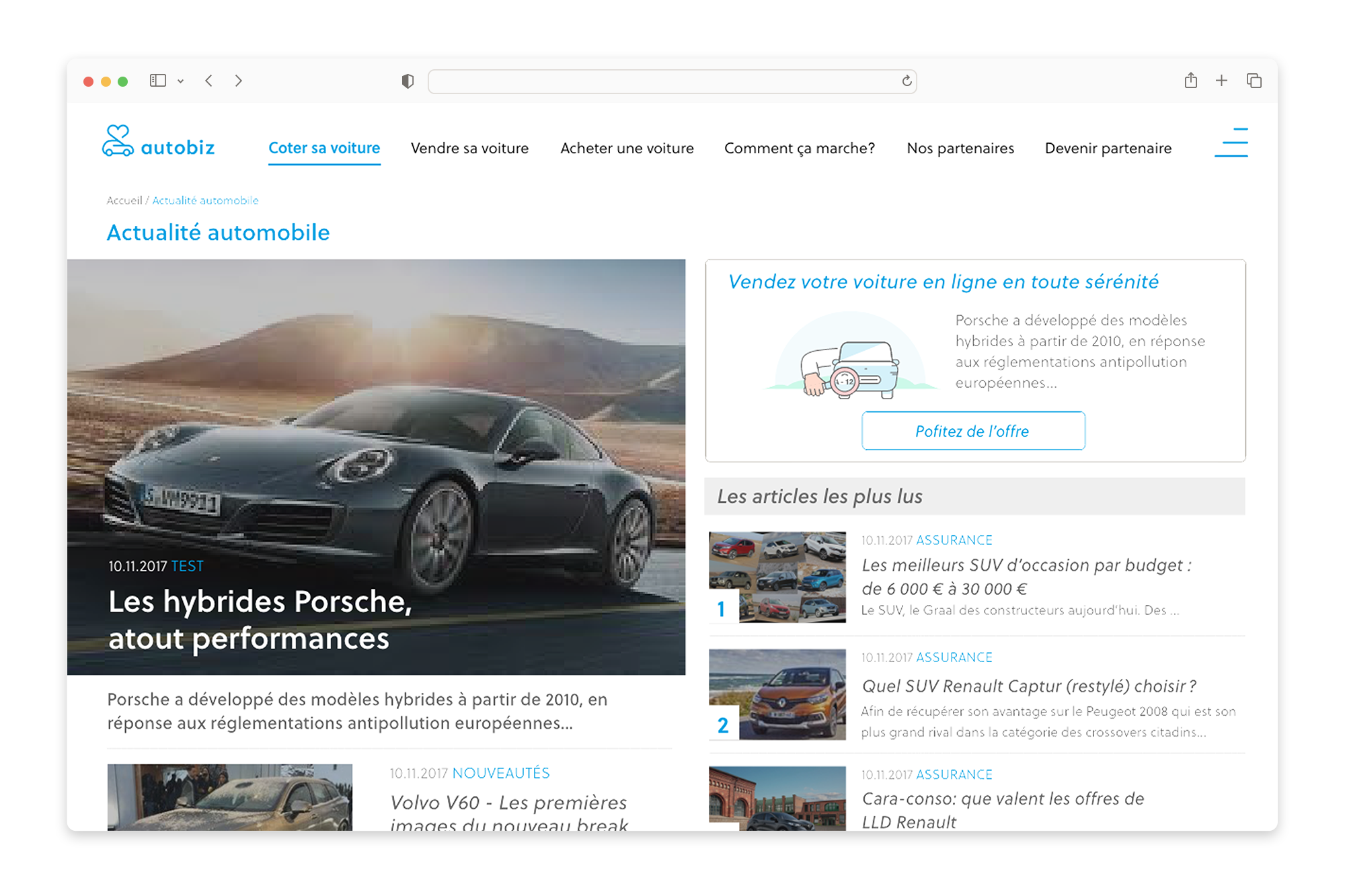Open Quel SUV Renault Captur article title
This screenshot has height=896, width=1345.
click(1029, 686)
